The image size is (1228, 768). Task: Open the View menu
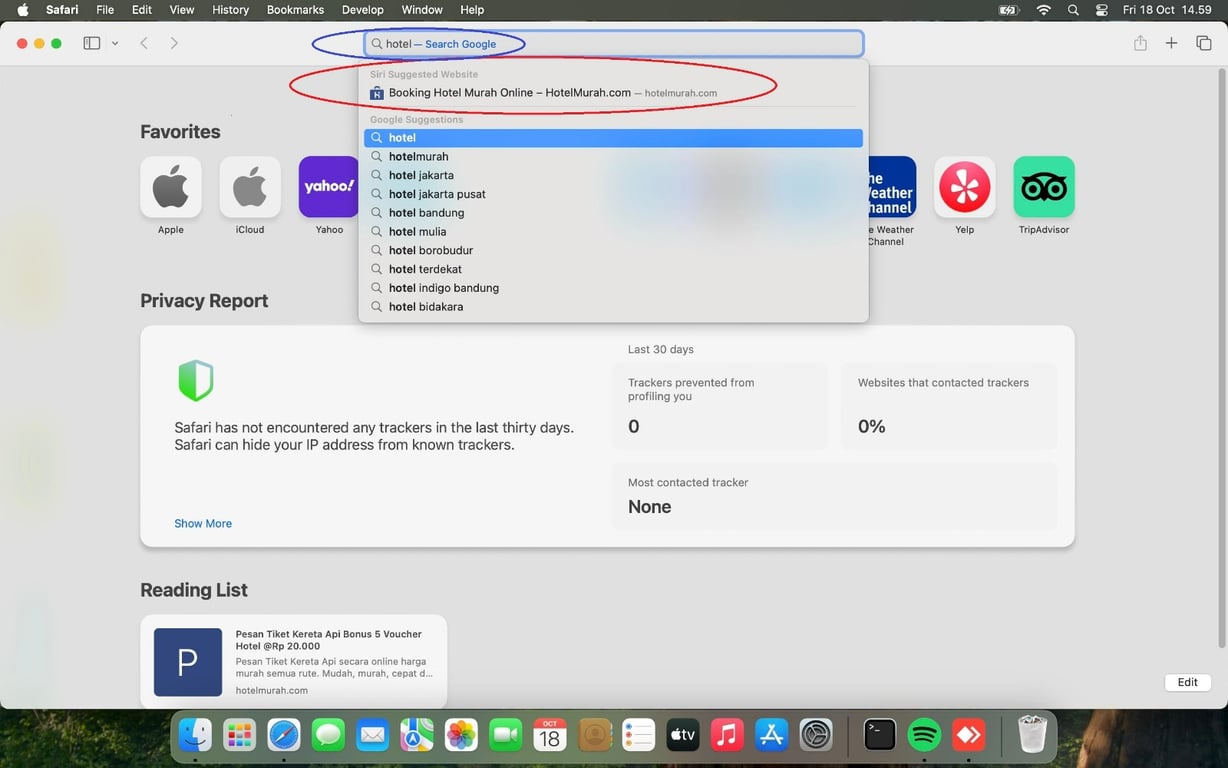[182, 10]
